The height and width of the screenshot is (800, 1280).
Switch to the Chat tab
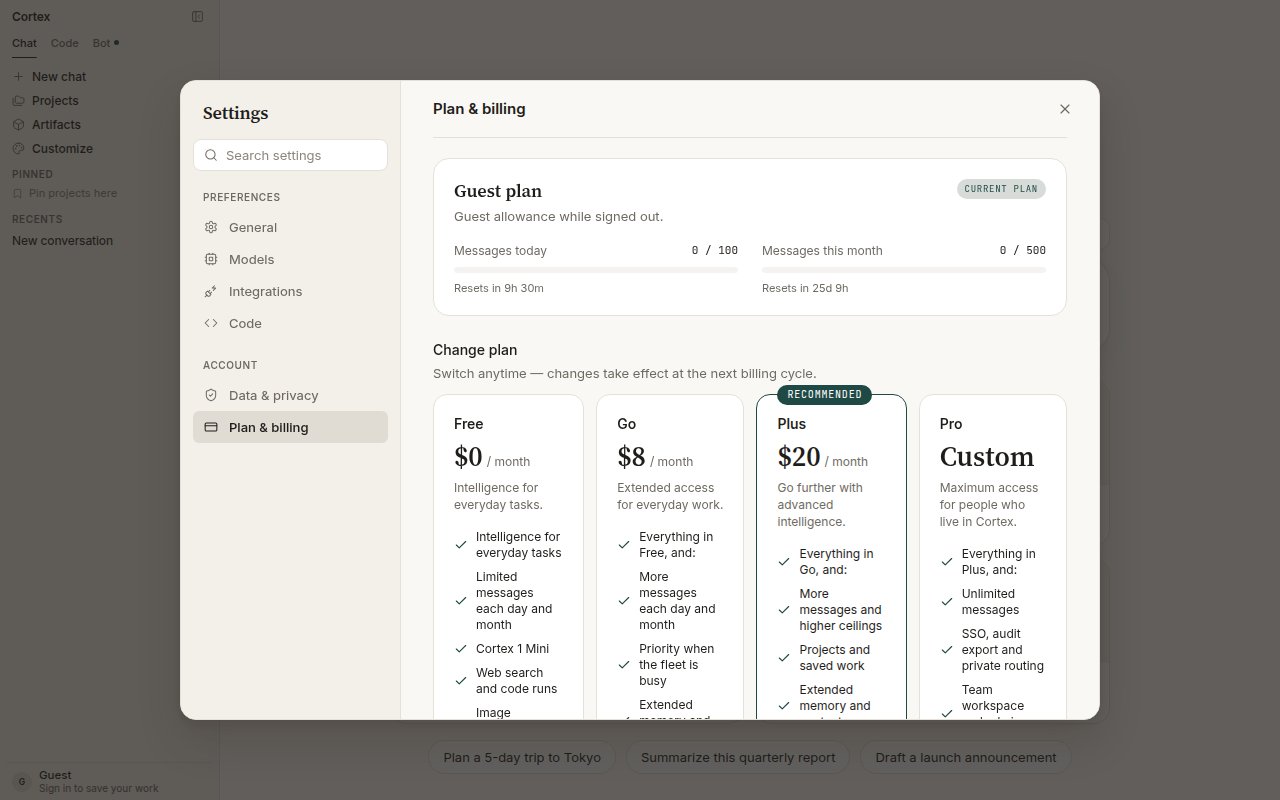[24, 43]
